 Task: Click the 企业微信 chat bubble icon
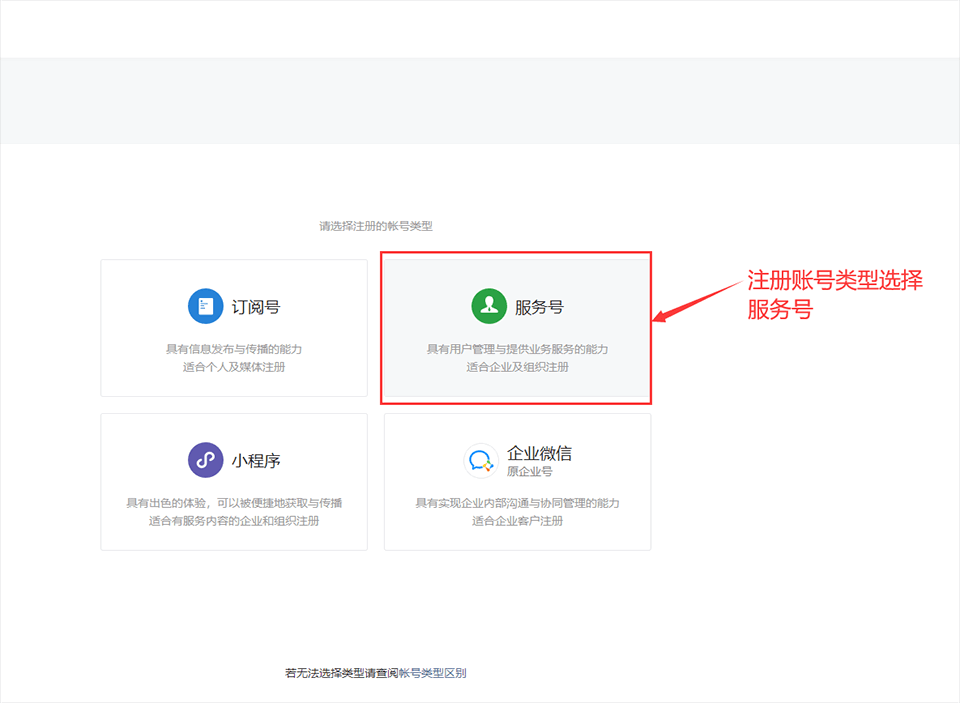point(481,460)
